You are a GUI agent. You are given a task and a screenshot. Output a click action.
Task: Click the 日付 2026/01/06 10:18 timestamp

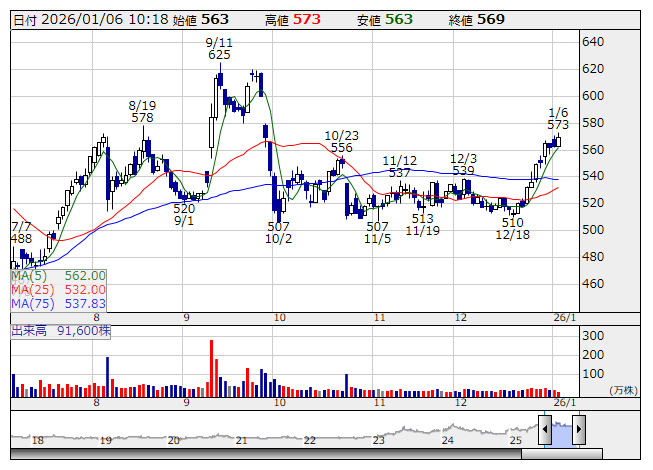pyautogui.click(x=91, y=20)
